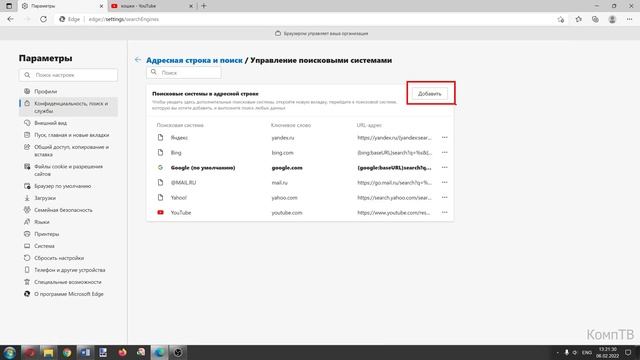
Task: Click the yandex.ru keyword cell
Action: tap(283, 138)
